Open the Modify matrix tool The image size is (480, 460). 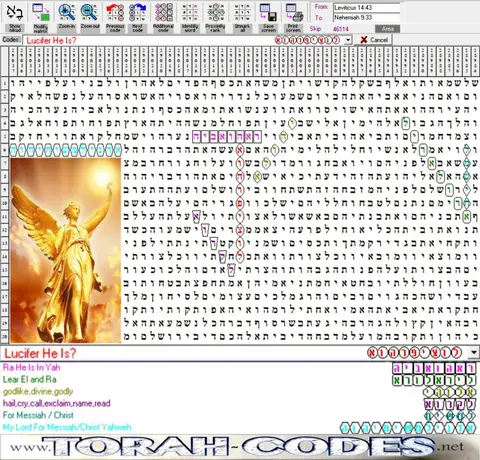pyautogui.click(x=41, y=12)
